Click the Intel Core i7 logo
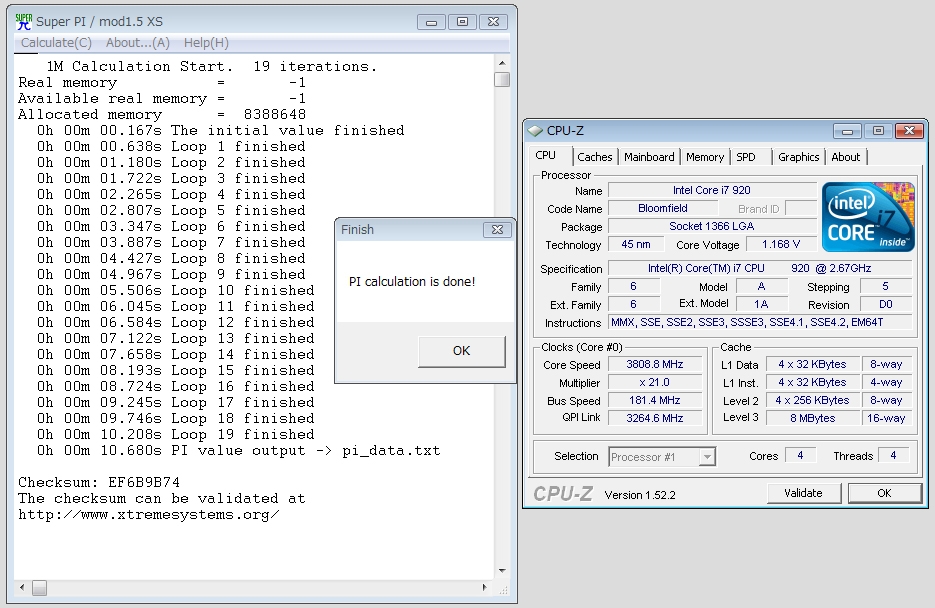This screenshot has height=608, width=935. click(x=867, y=217)
